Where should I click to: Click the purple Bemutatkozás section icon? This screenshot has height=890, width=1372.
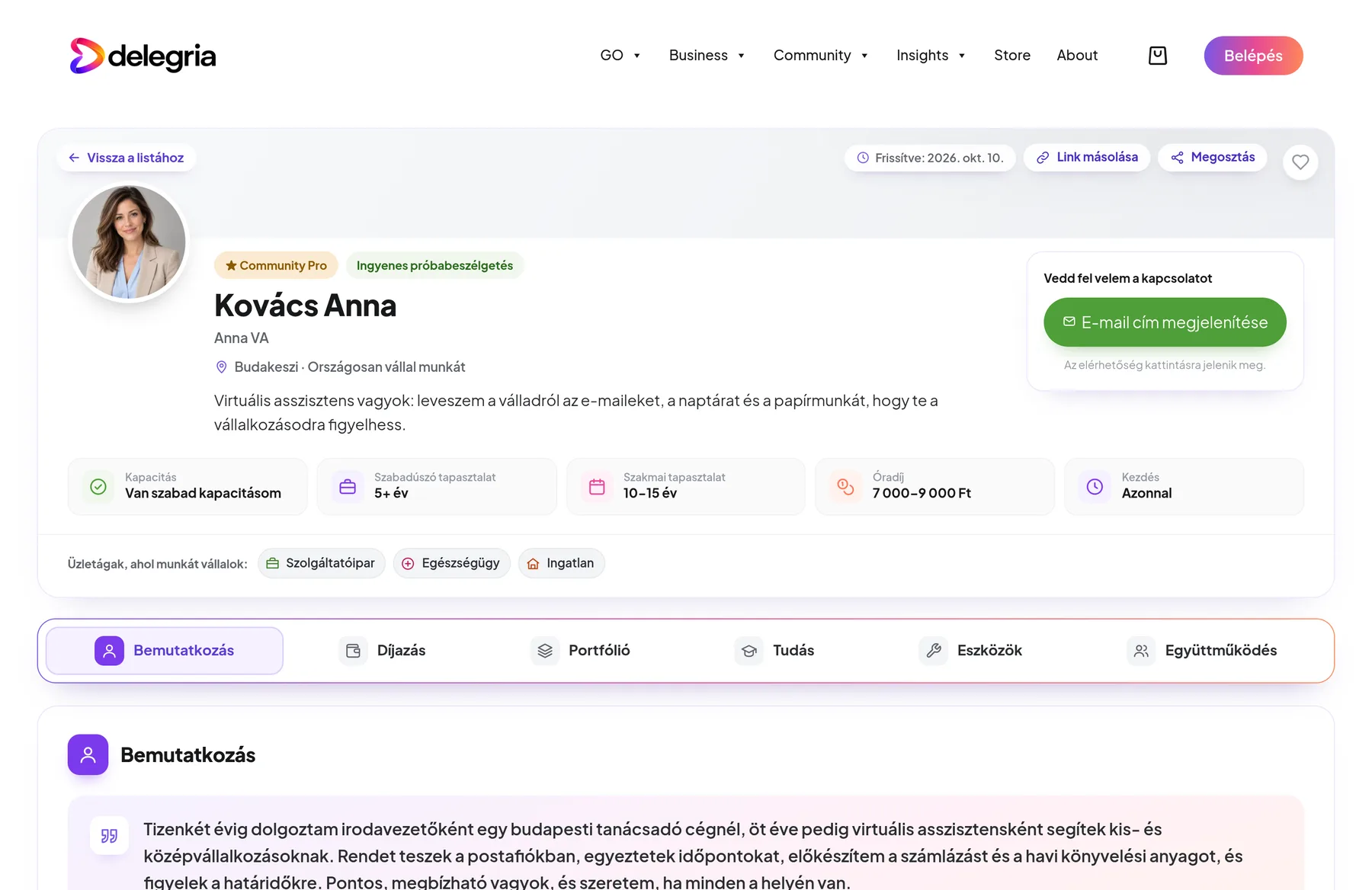point(88,754)
